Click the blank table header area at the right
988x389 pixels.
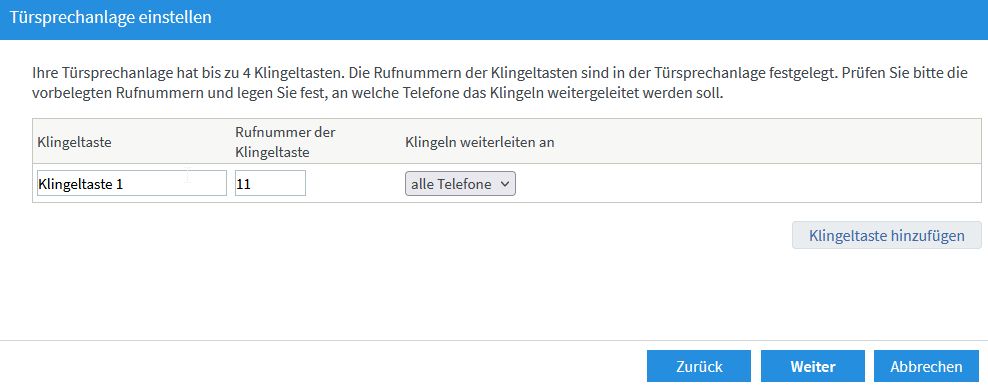click(769, 142)
